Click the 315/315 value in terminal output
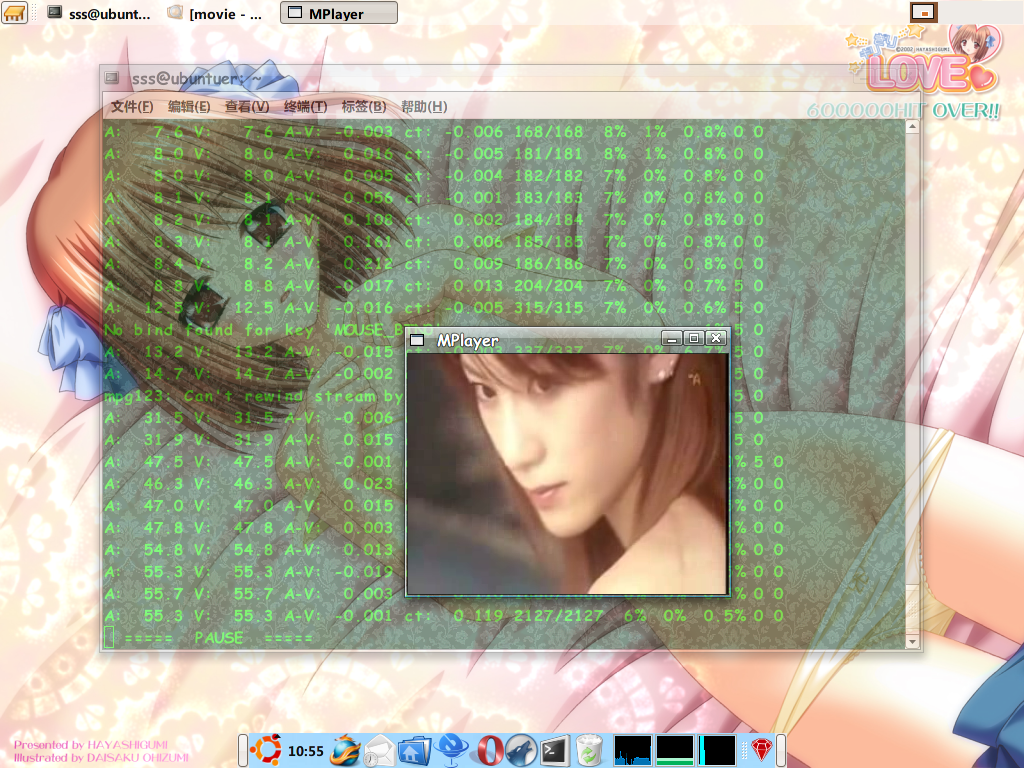The height and width of the screenshot is (768, 1024). pos(549,308)
